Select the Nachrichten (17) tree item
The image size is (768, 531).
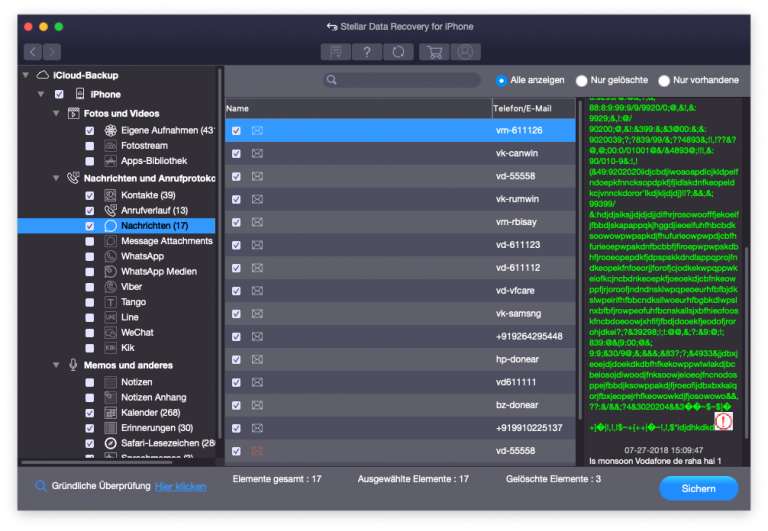117,225
